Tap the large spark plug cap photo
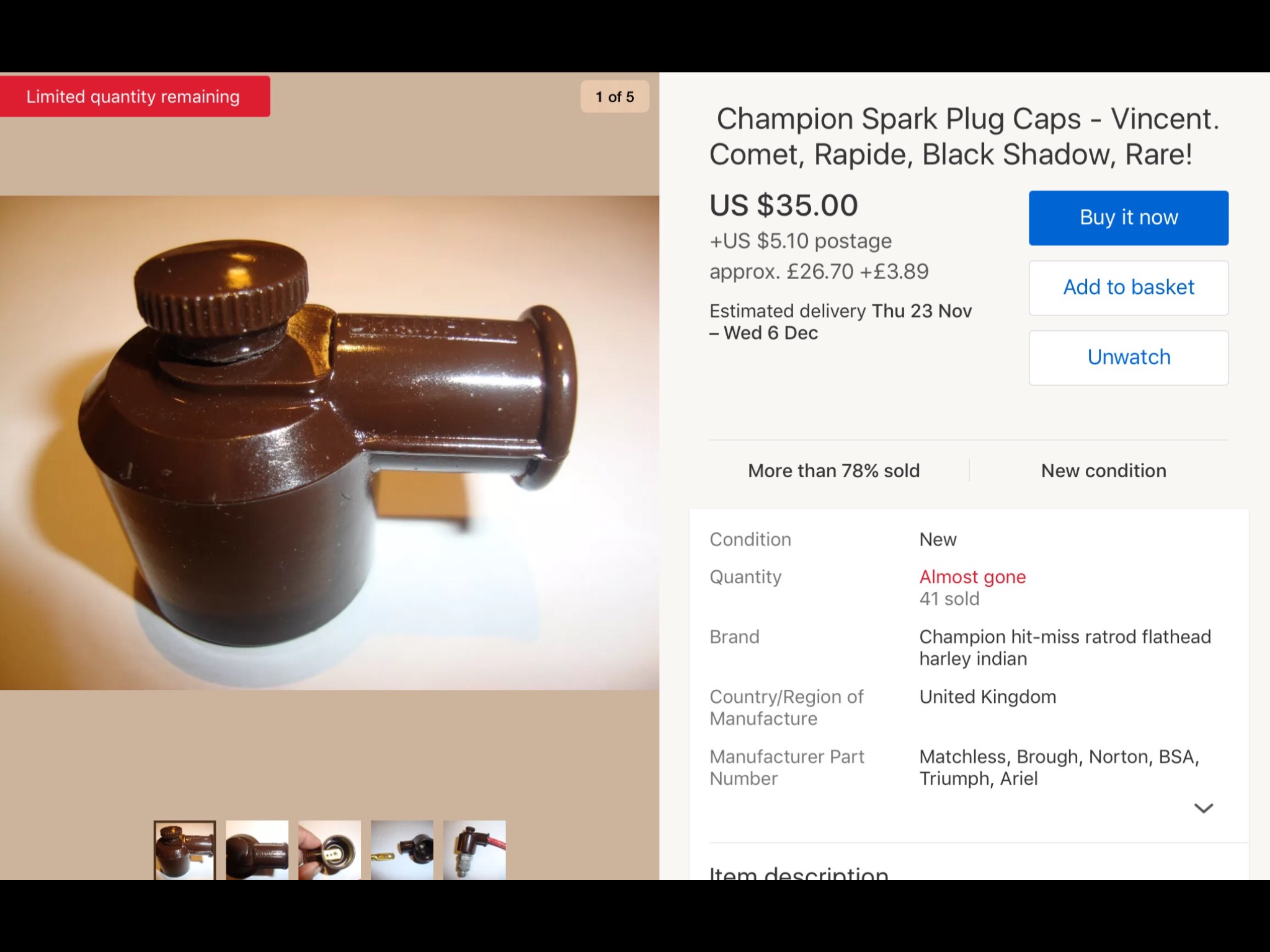Image resolution: width=1270 pixels, height=952 pixels. (329, 443)
